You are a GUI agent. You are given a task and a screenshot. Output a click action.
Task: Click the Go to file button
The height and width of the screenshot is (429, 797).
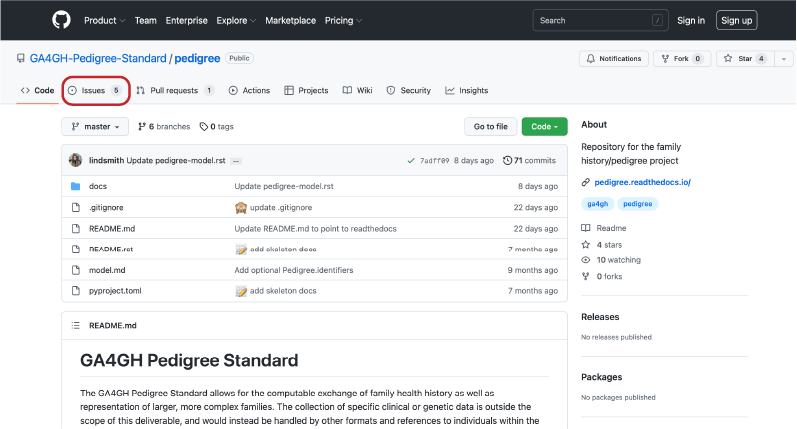coord(490,126)
